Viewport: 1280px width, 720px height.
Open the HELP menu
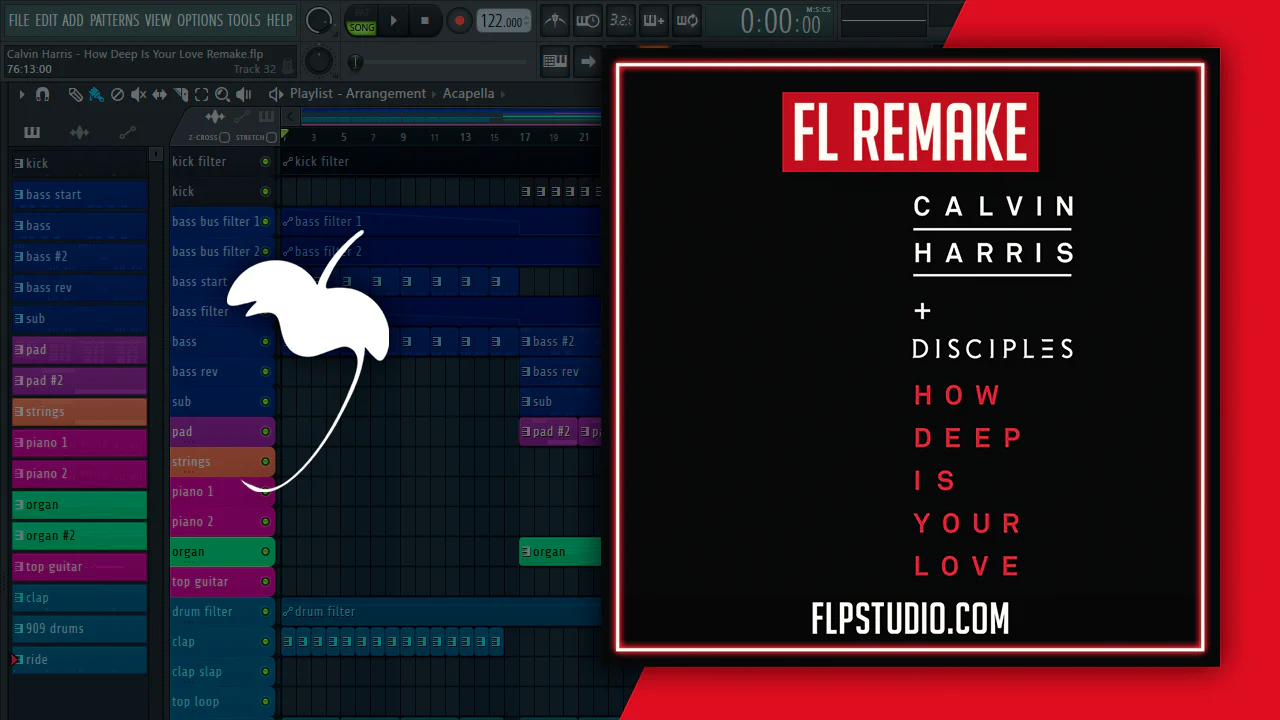pyautogui.click(x=280, y=20)
